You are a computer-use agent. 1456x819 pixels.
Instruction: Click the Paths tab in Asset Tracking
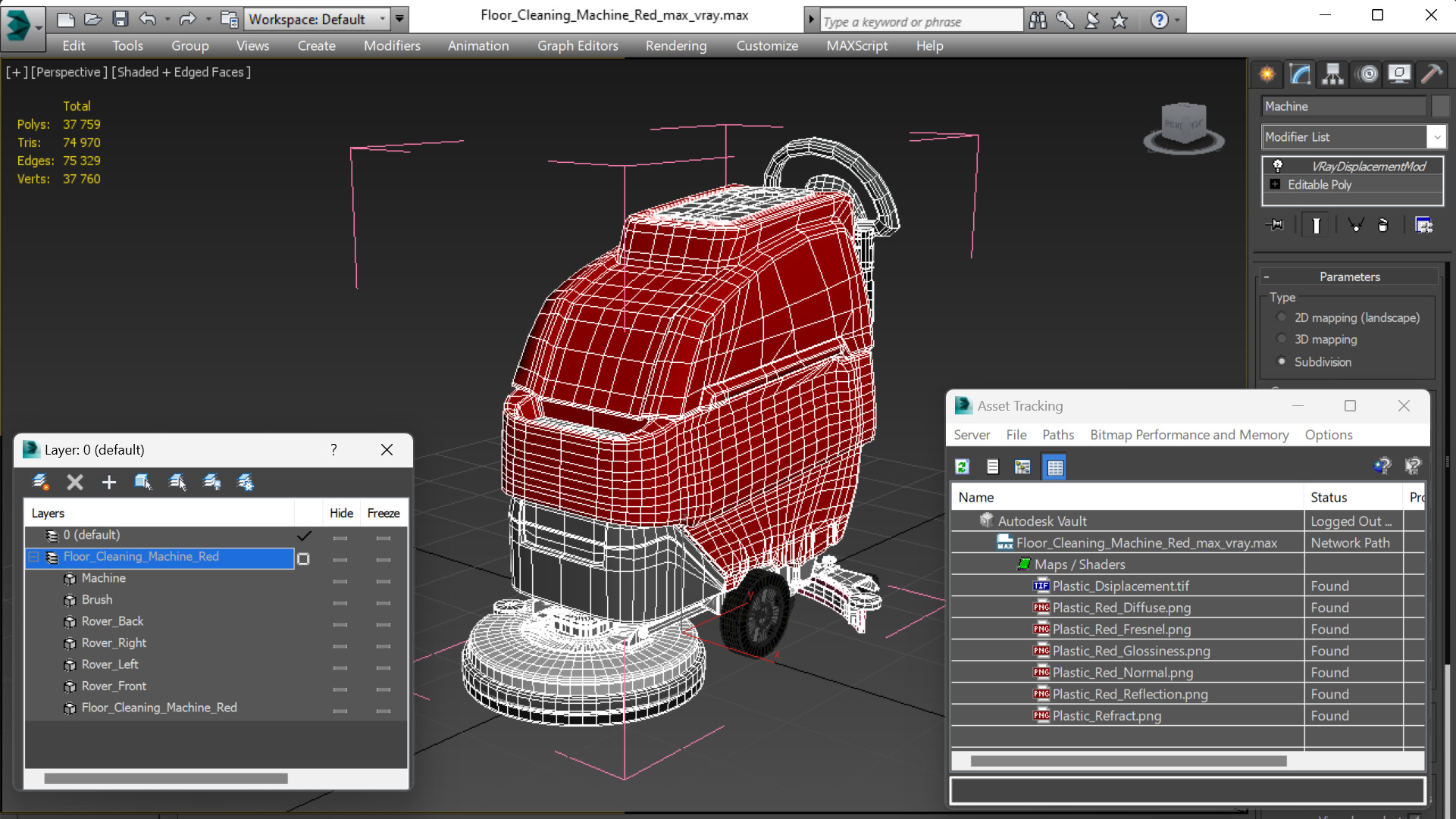1056,434
